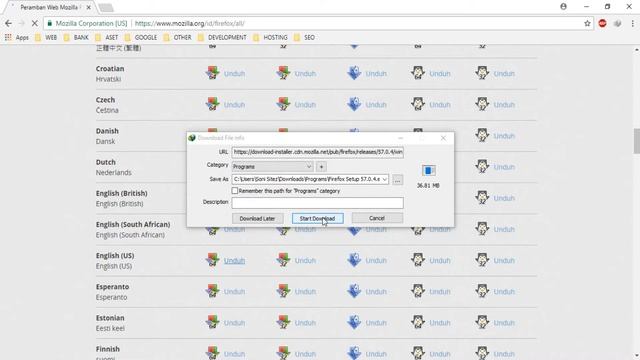The width and height of the screenshot is (640, 360).
Task: Click Esperanto Linux 64-bit Unduh link
Action: tap(440, 291)
